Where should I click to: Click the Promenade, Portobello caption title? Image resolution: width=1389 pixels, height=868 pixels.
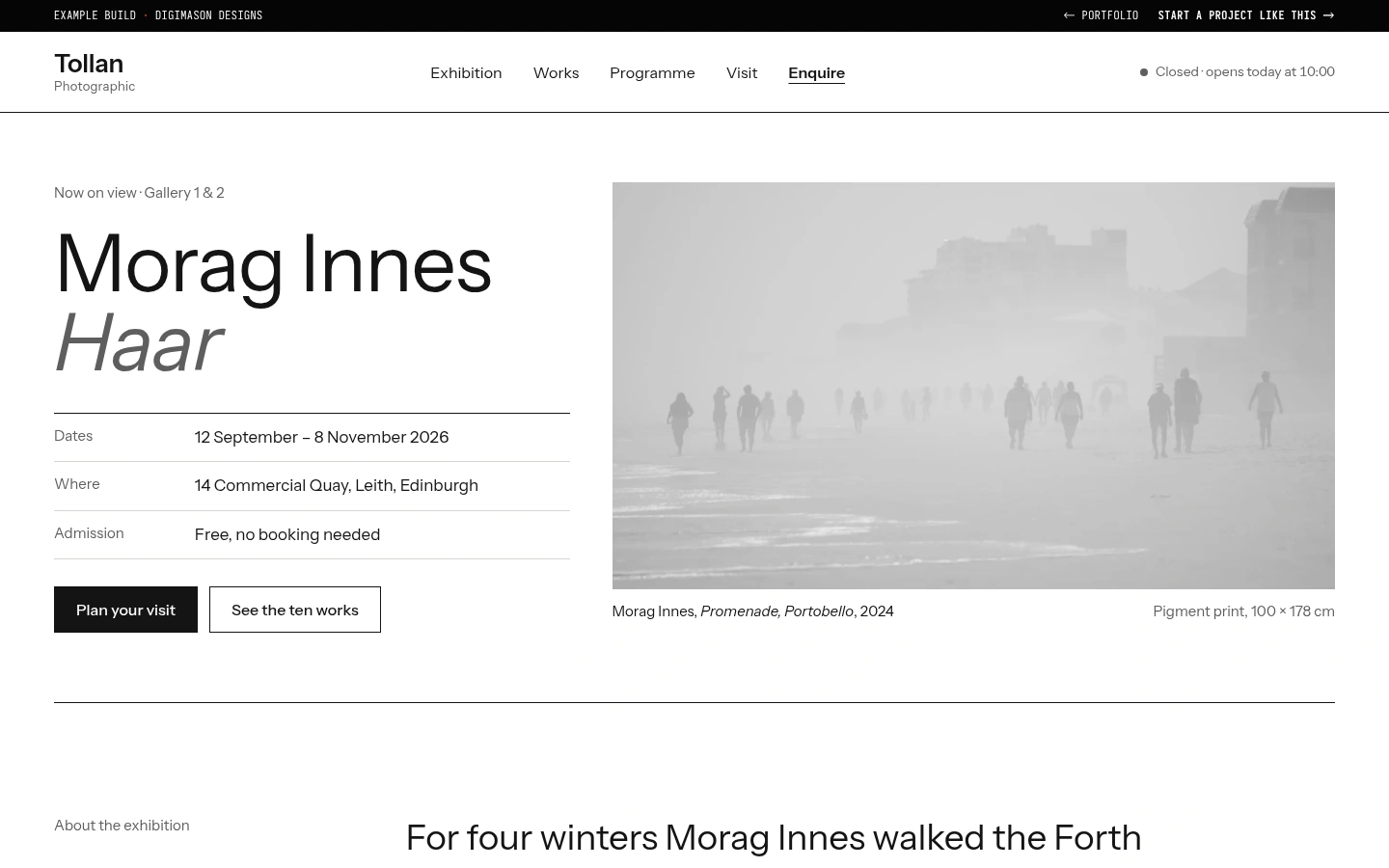click(x=776, y=611)
